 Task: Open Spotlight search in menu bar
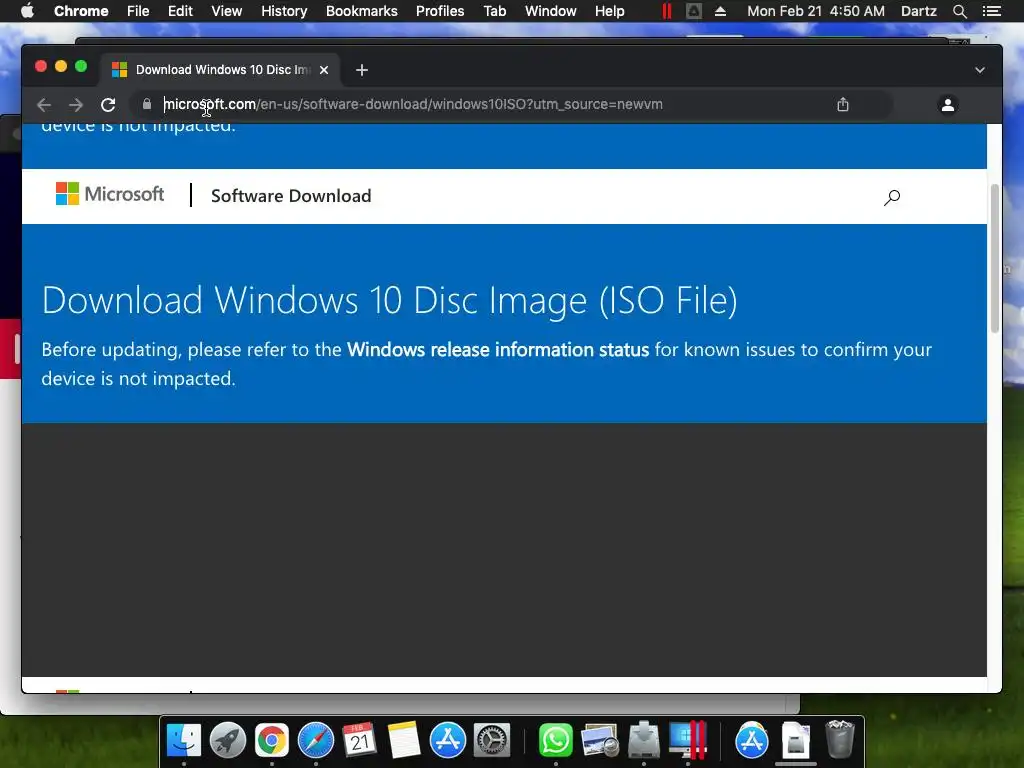point(959,11)
